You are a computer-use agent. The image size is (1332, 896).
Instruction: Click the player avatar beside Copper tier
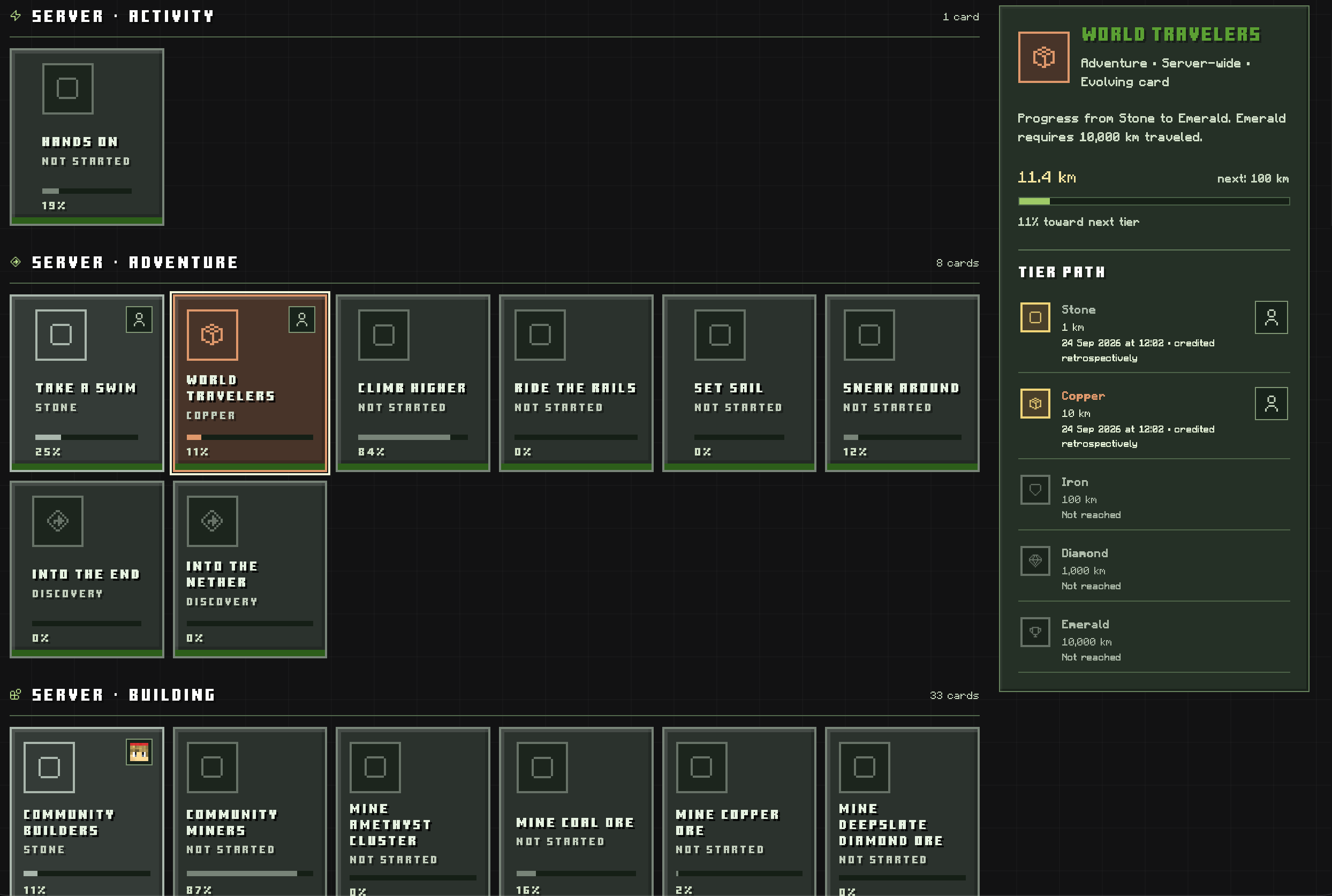[x=1271, y=404]
